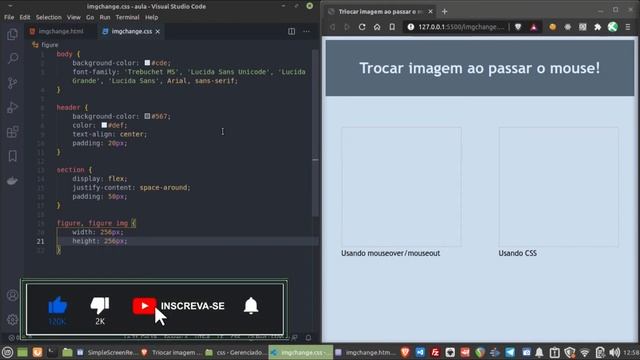Open the Edit menu
The width and height of the screenshot is (640, 360).
click(25, 17)
